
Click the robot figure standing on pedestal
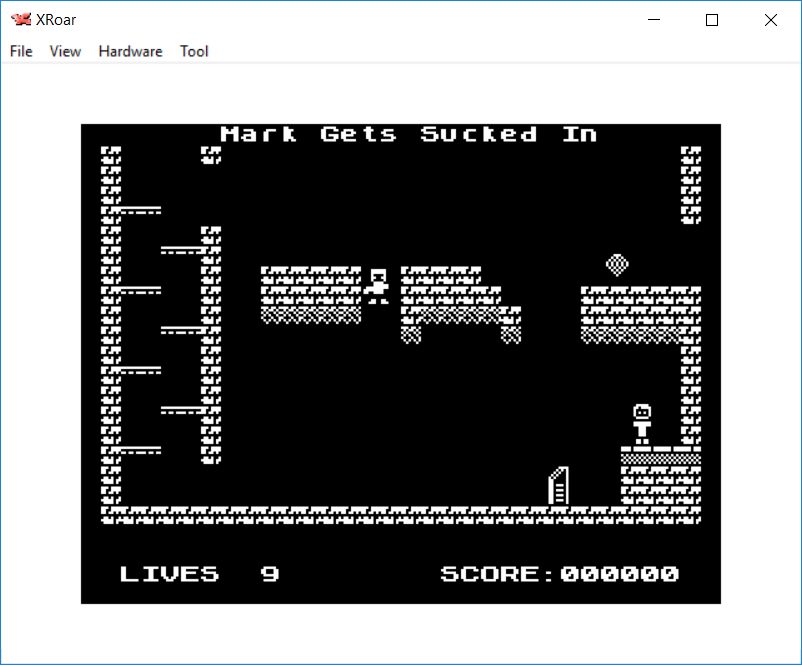click(x=642, y=424)
